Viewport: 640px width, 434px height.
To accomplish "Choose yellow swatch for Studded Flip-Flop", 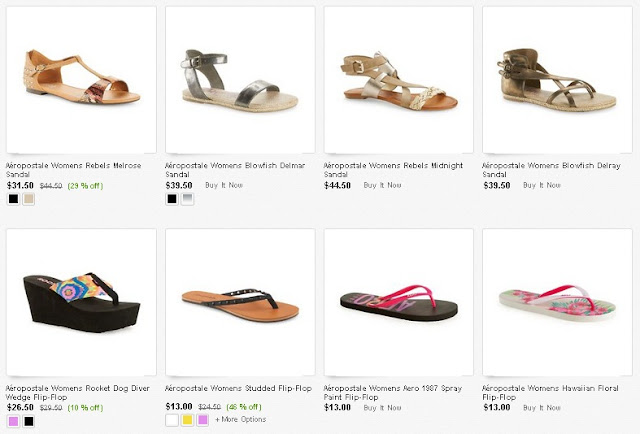I will (188, 421).
